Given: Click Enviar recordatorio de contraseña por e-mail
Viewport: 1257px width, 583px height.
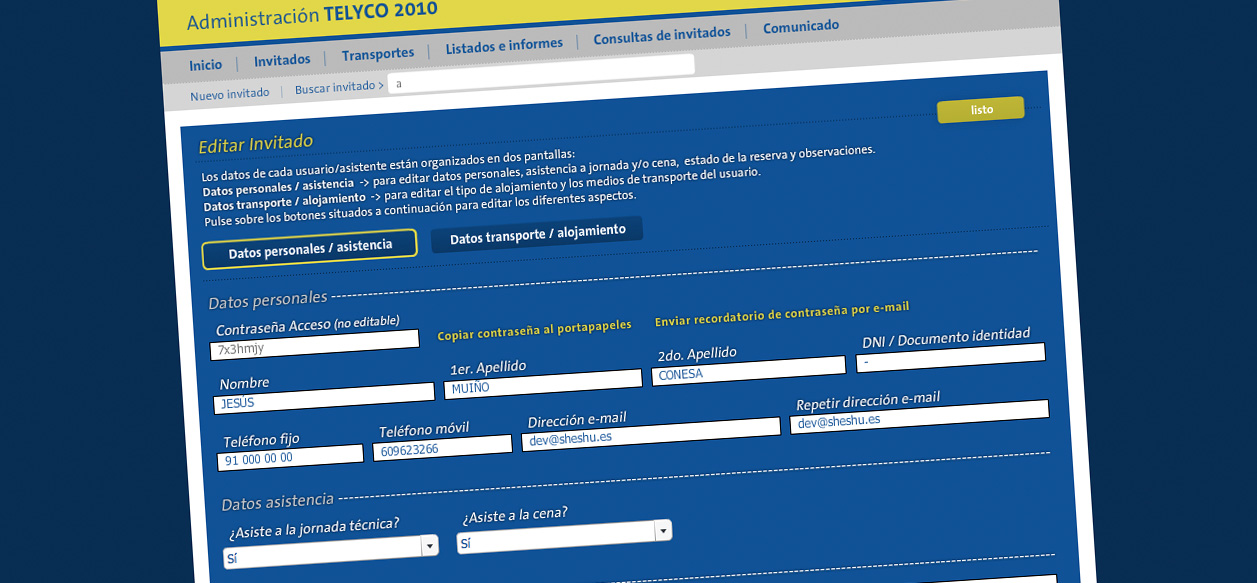Looking at the screenshot, I should 782,314.
